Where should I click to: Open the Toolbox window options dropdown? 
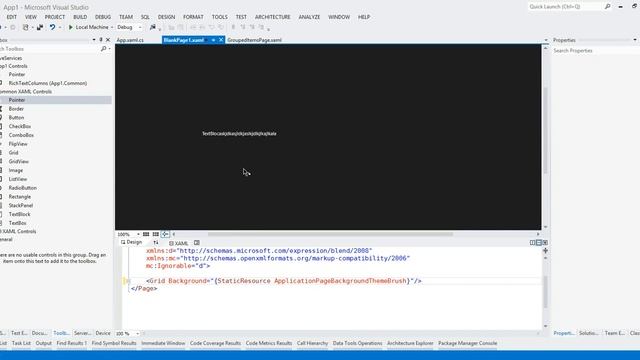click(94, 40)
